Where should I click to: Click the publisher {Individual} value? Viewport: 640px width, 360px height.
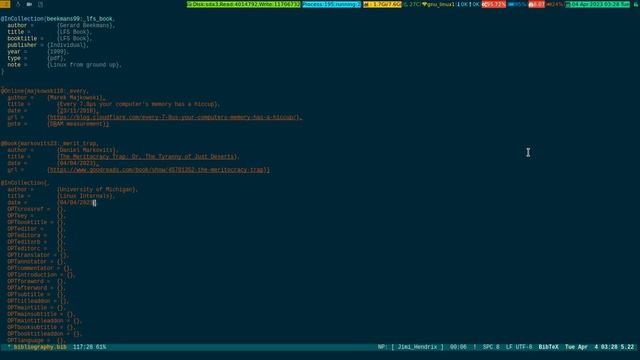[x=68, y=45]
